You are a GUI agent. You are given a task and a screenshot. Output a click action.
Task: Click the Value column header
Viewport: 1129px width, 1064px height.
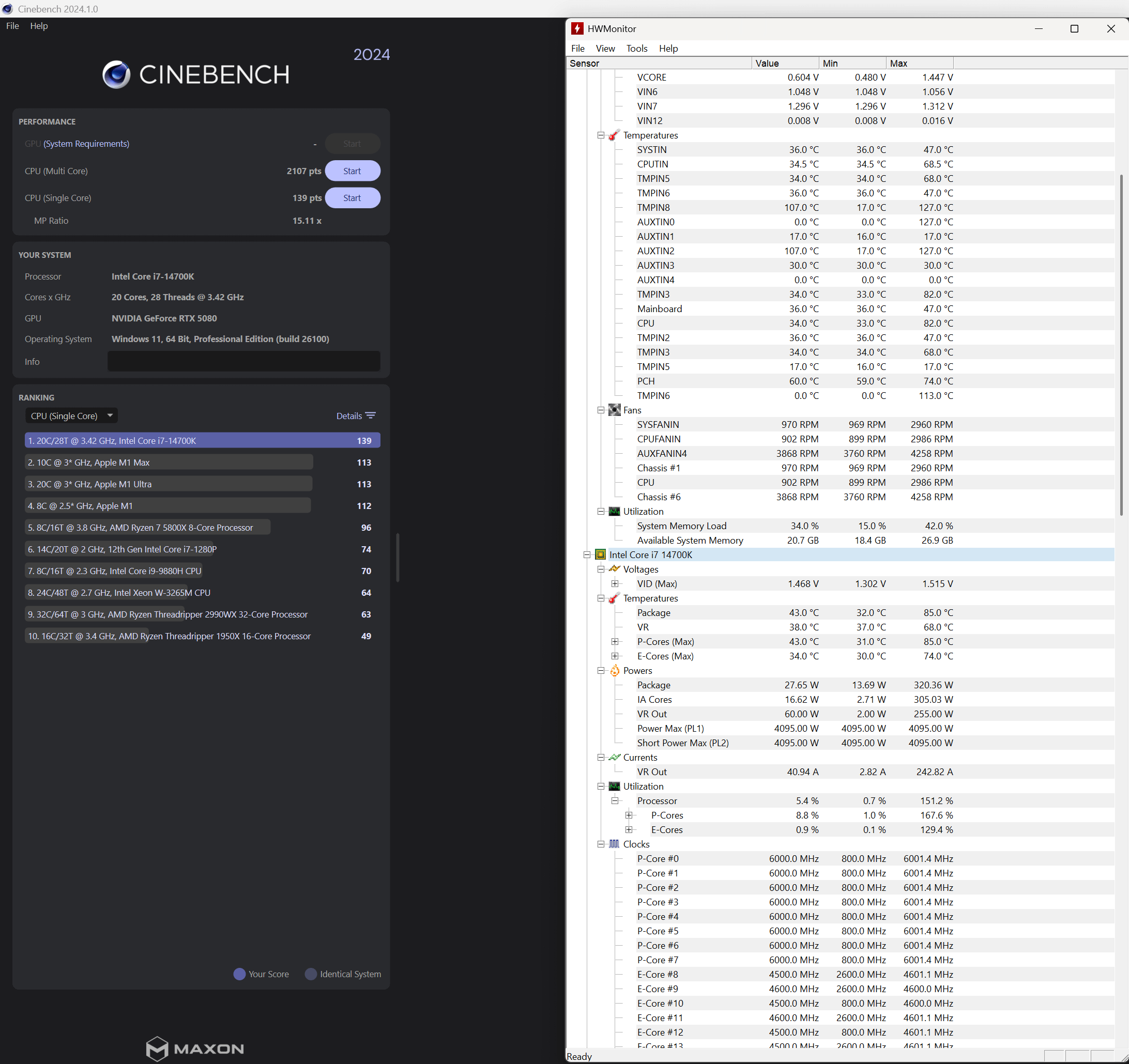pyautogui.click(x=786, y=63)
